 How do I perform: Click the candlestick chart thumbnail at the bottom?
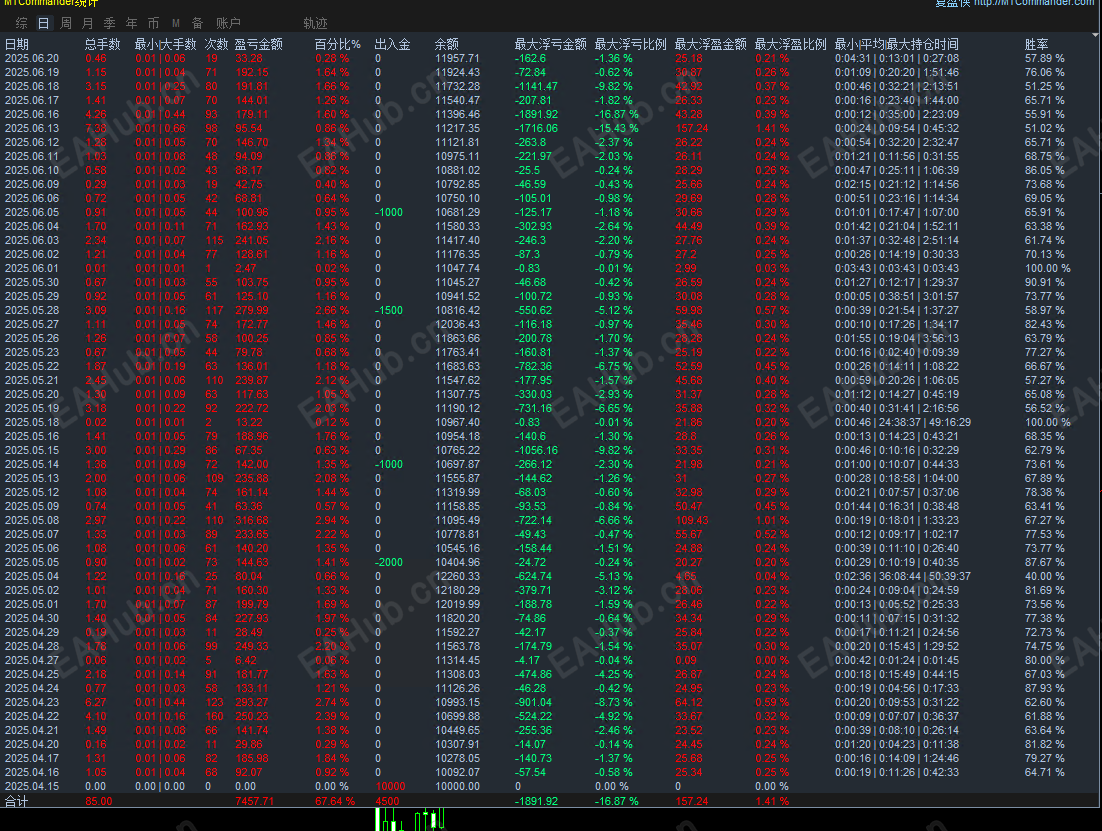click(x=410, y=820)
